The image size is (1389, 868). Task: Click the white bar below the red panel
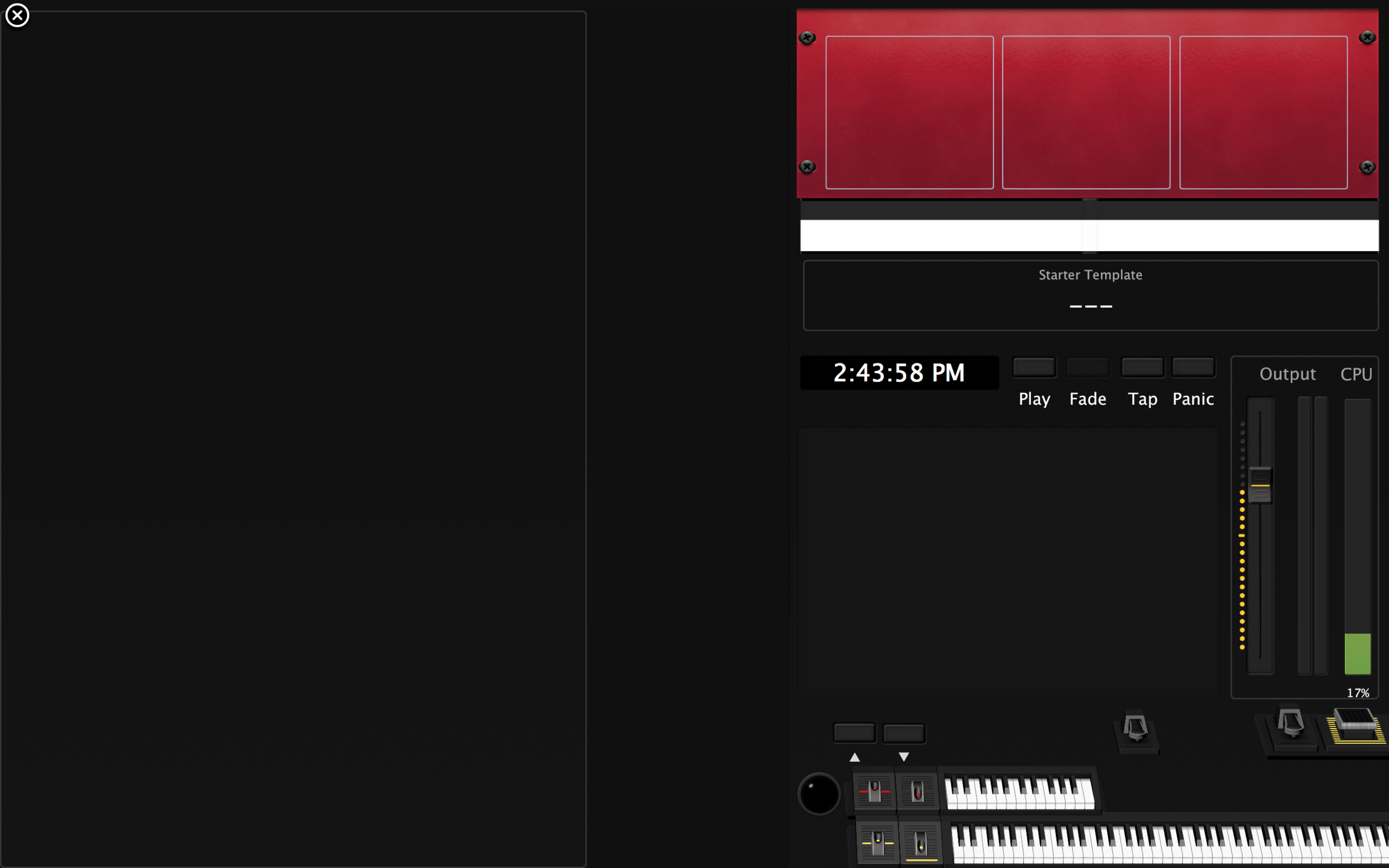(1090, 235)
